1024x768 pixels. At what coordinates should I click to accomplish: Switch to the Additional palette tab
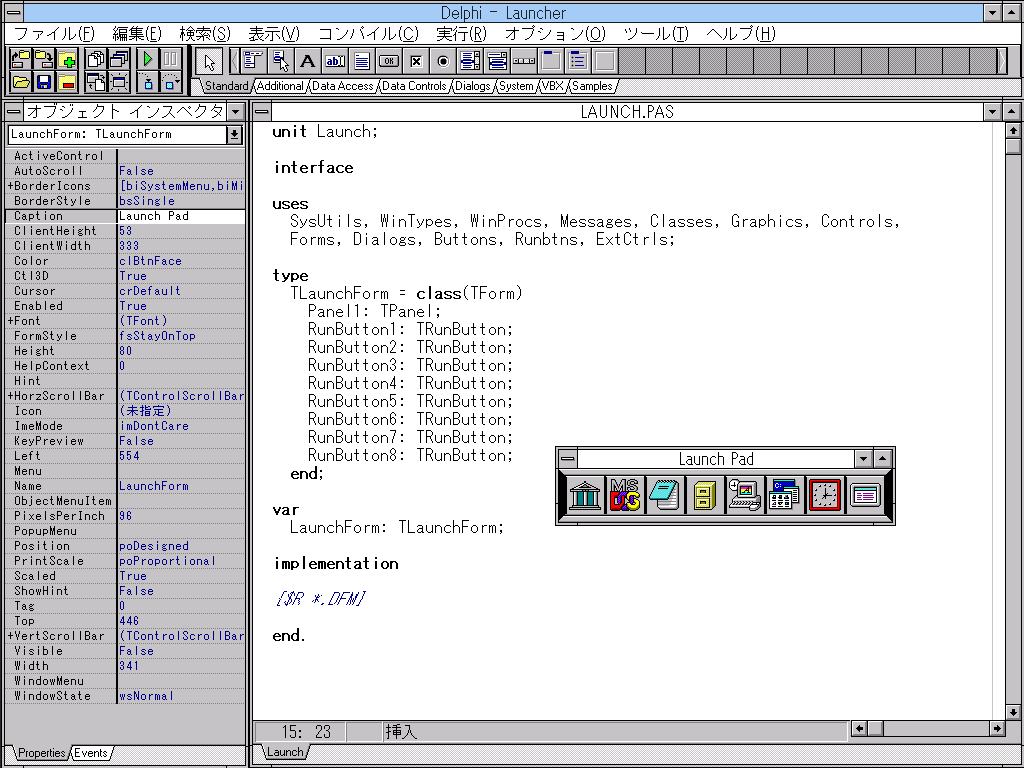[280, 86]
